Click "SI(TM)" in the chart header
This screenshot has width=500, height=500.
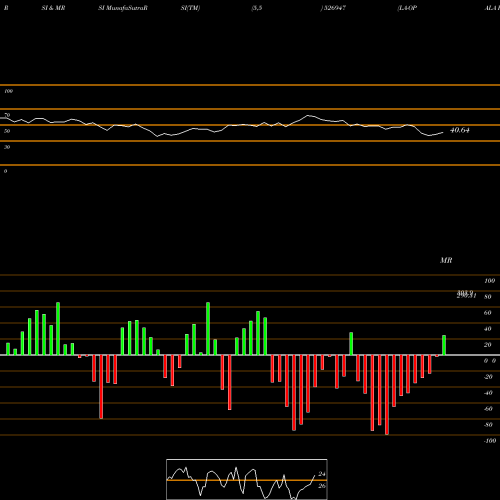point(190,8)
